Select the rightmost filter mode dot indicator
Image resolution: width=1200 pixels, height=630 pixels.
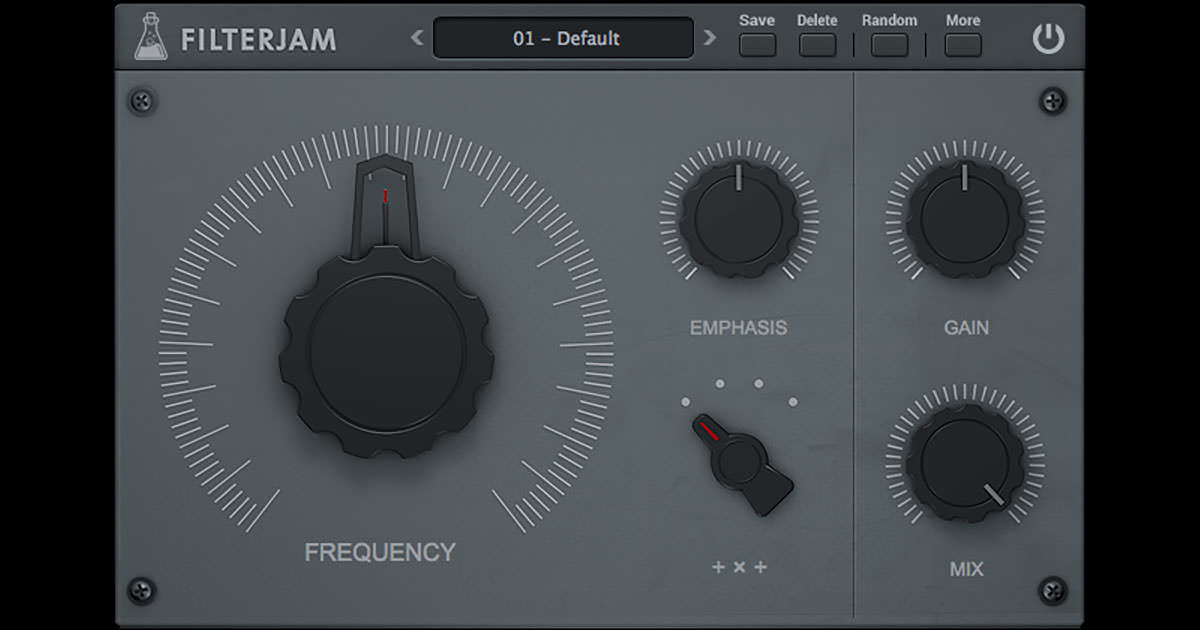[793, 401]
